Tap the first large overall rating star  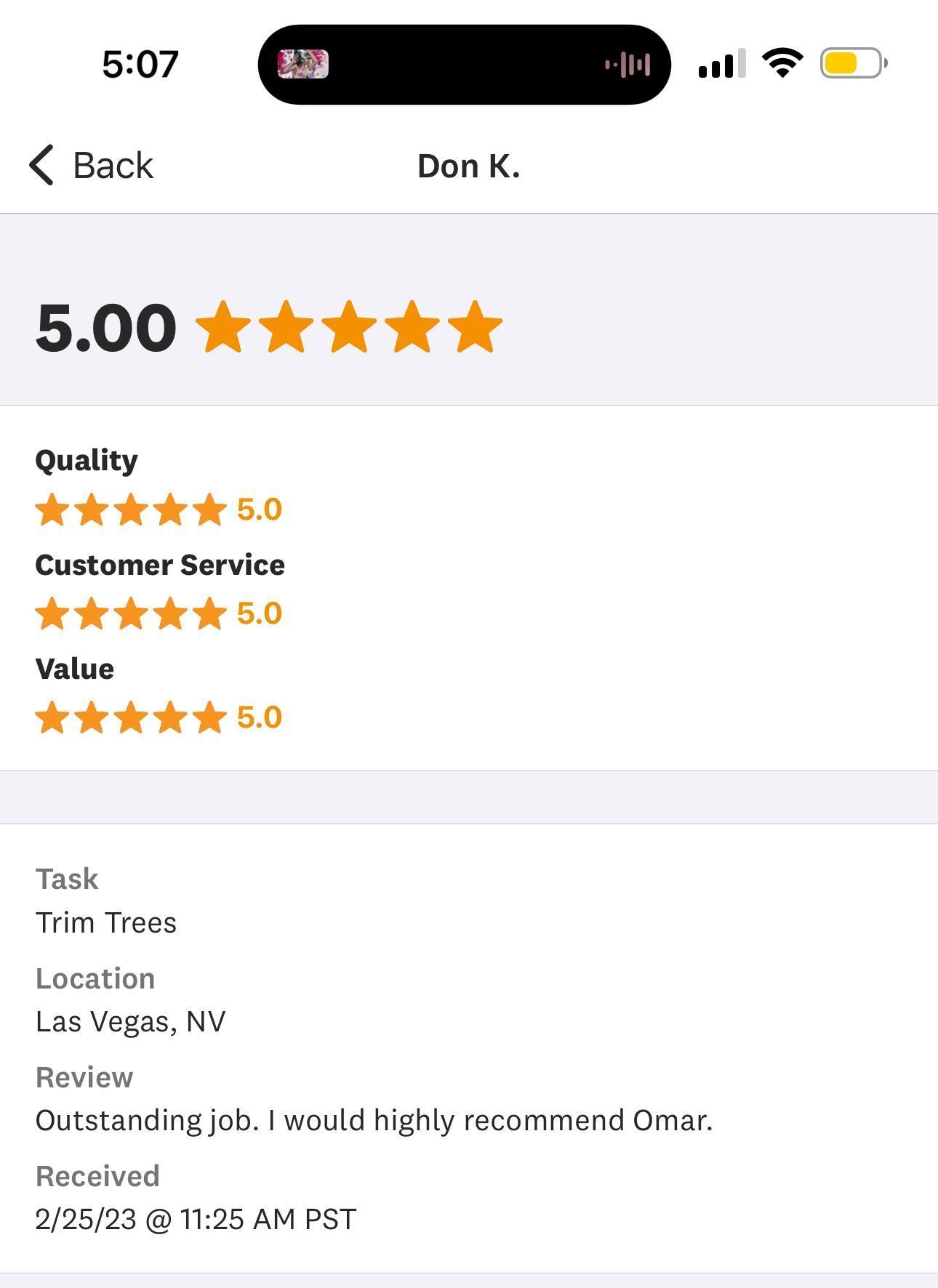(x=223, y=327)
